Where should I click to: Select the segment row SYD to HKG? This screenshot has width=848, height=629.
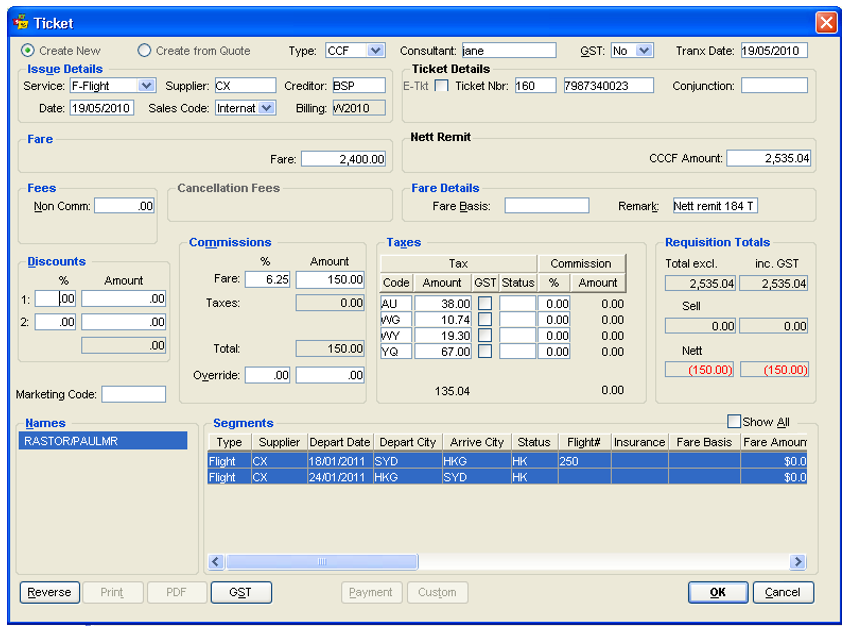507,461
